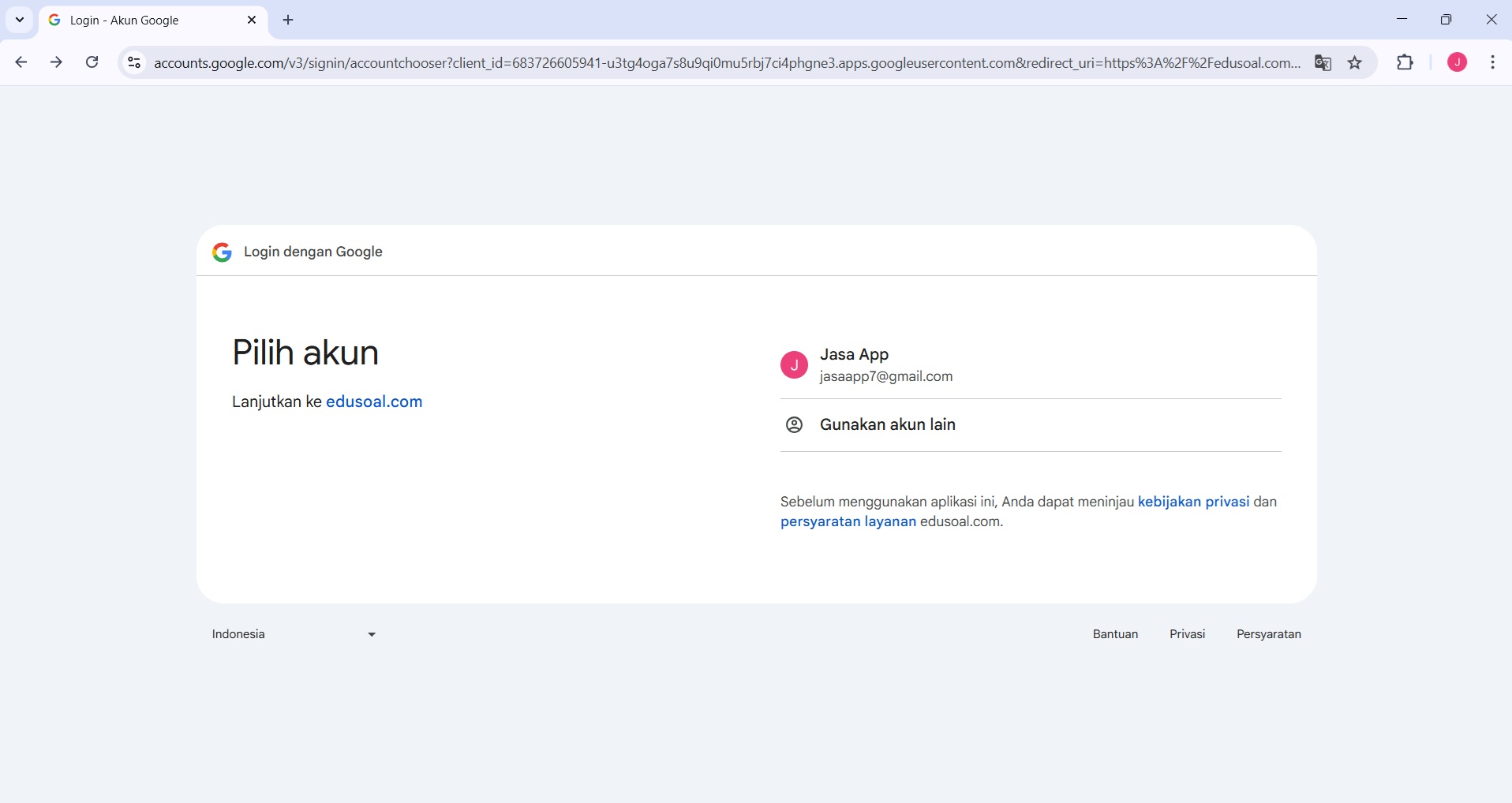Click the Jasa App profile circle
1512x803 pixels.
pyautogui.click(x=795, y=364)
